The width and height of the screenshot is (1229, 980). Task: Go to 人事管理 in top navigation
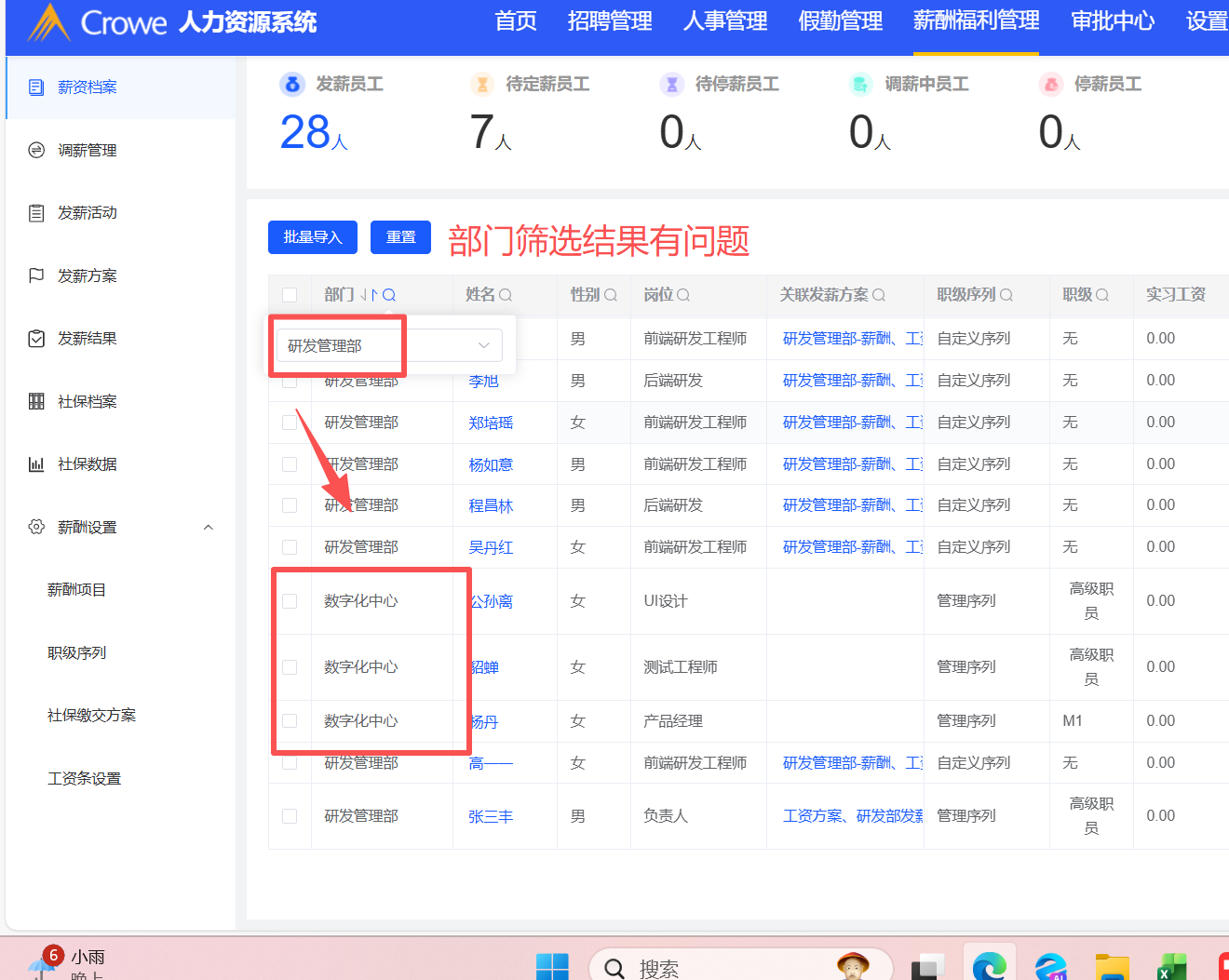(724, 21)
